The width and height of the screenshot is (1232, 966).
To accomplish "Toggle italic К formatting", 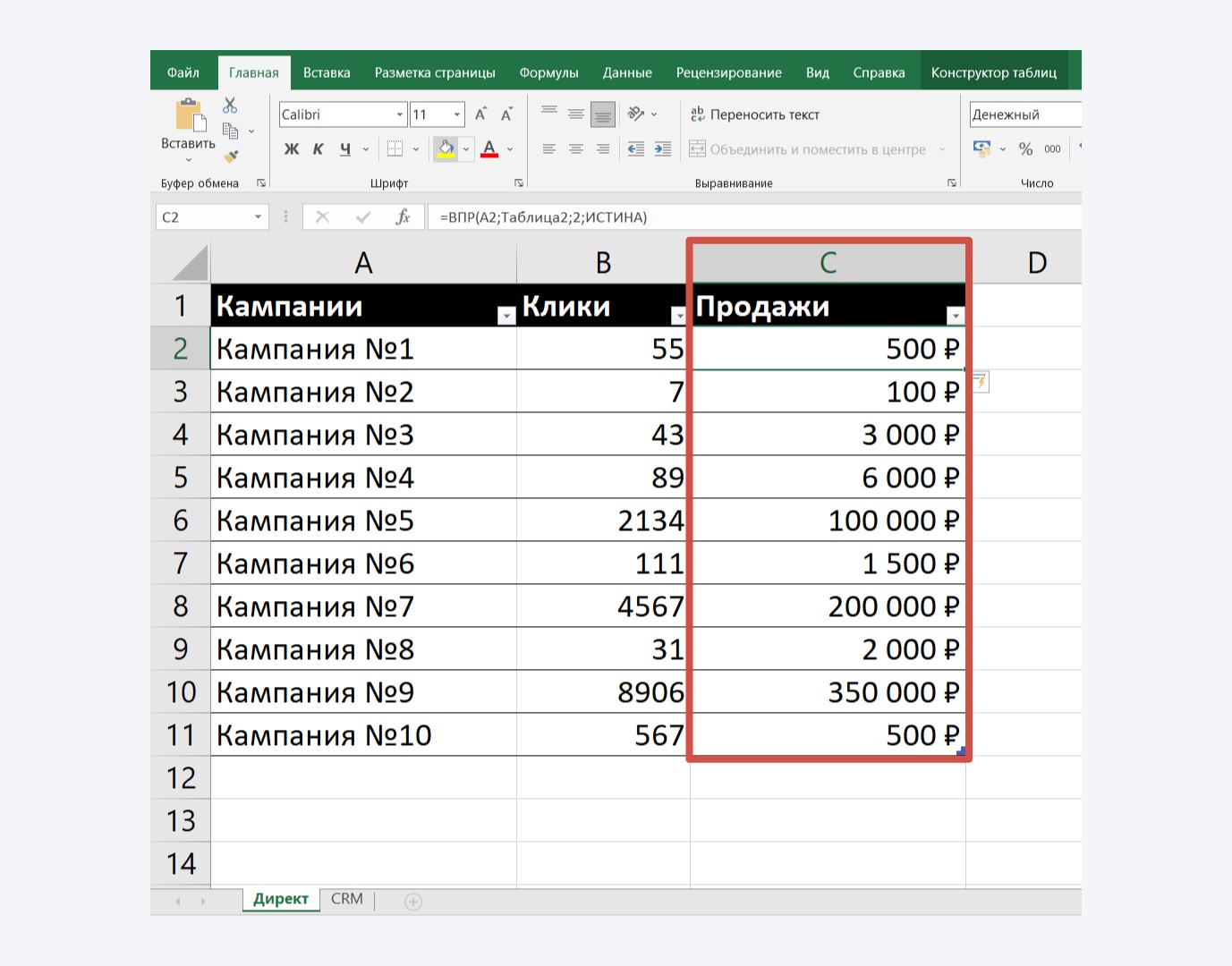I will tap(319, 149).
